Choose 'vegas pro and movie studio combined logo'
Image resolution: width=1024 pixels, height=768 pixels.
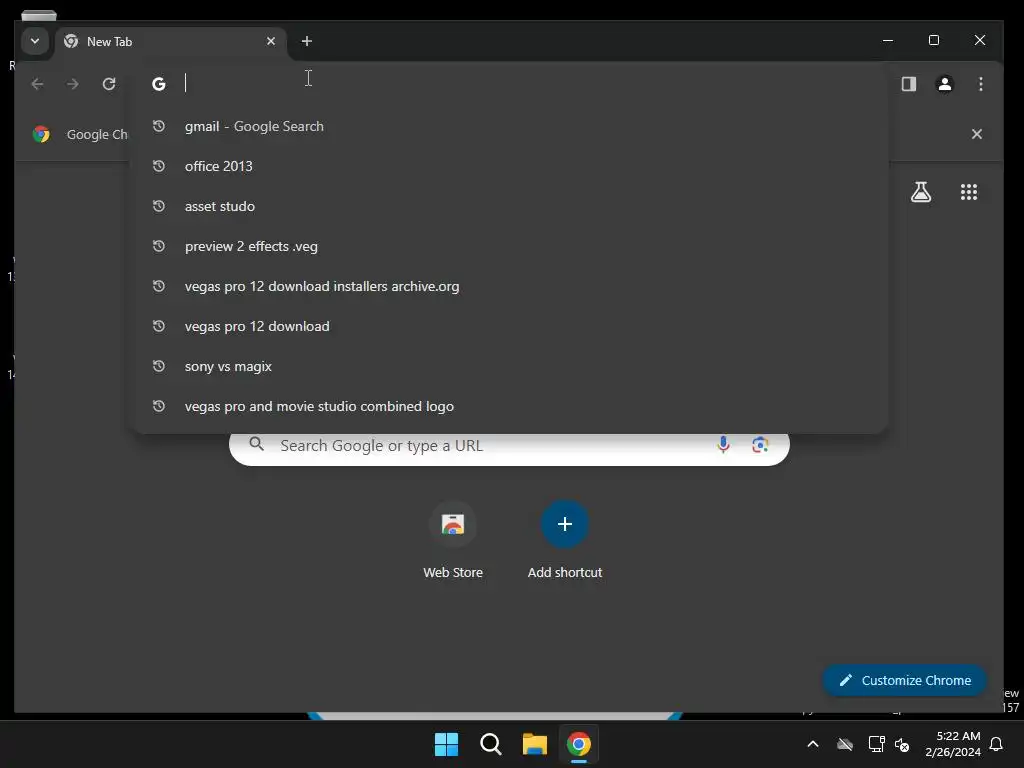coord(509,406)
